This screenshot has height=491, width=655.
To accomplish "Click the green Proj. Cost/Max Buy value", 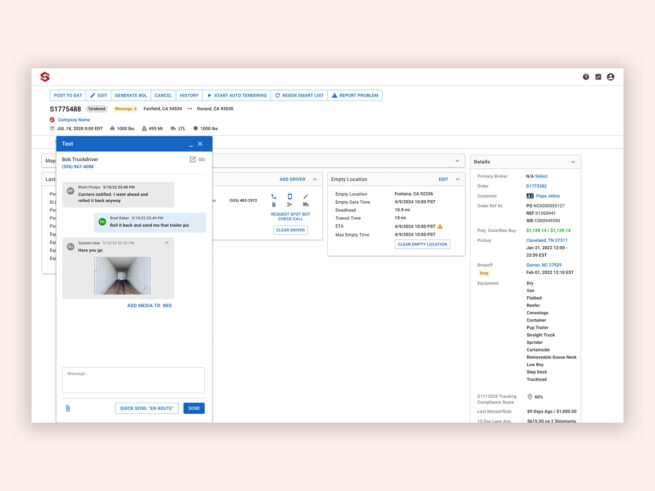I will [x=548, y=230].
